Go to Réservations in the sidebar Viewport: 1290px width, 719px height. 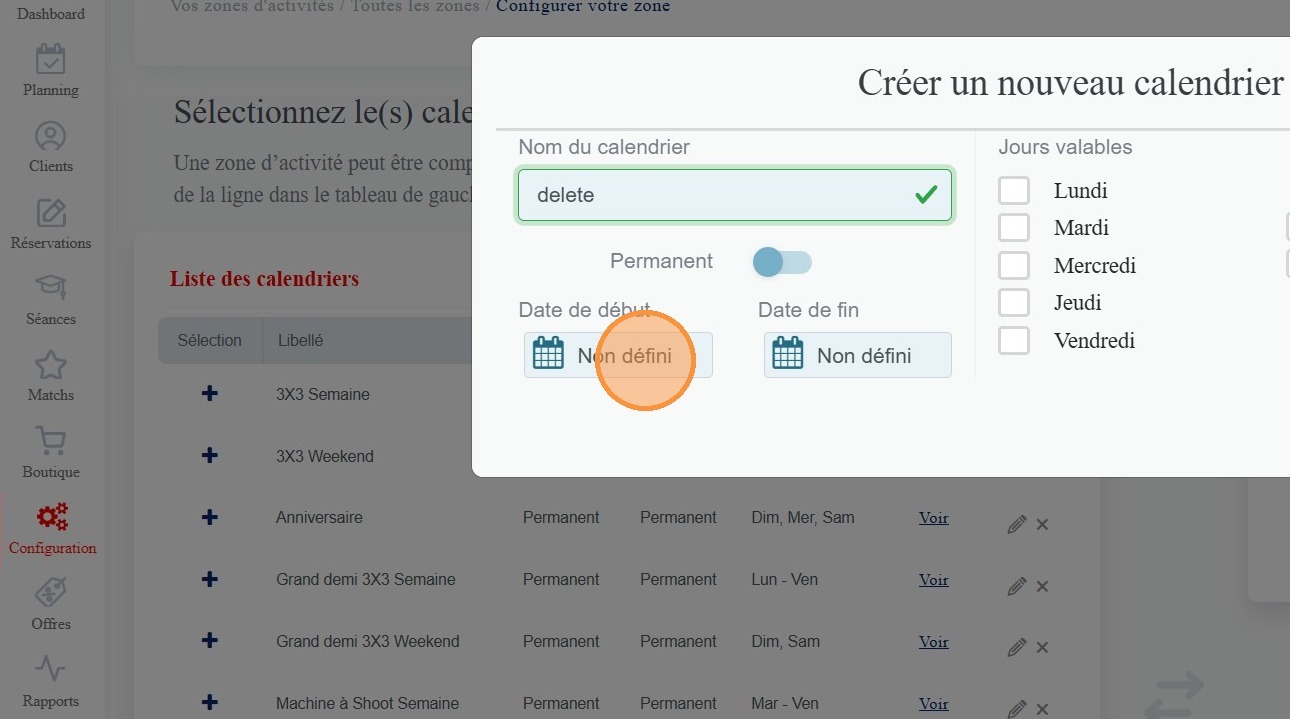pyautogui.click(x=51, y=213)
